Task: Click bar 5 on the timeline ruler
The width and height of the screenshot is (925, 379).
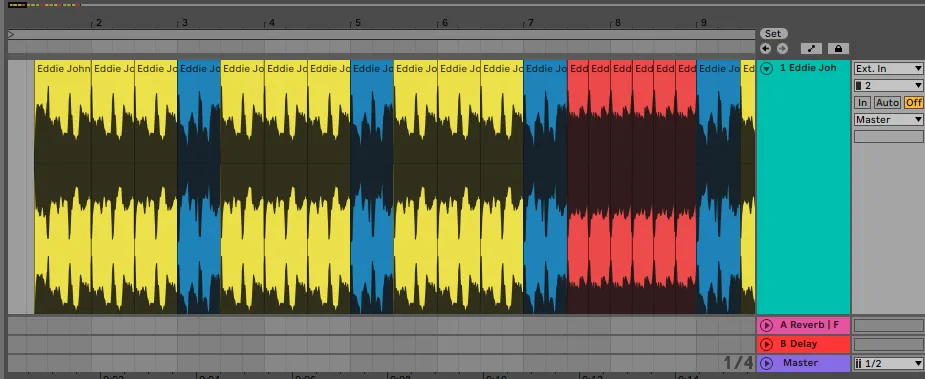Action: [x=357, y=24]
